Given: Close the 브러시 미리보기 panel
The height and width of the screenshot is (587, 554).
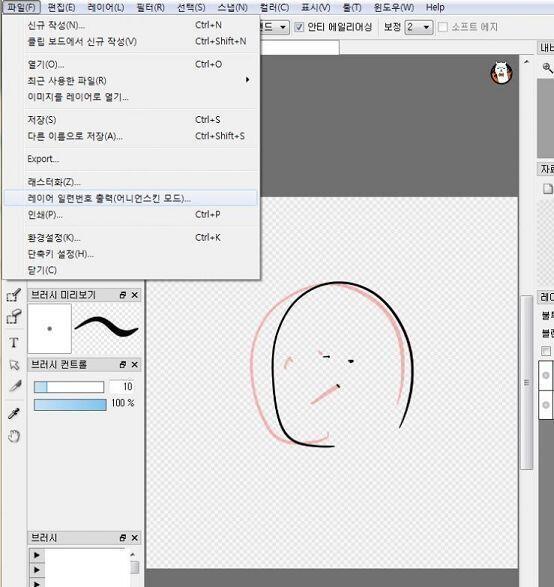Looking at the screenshot, I should (135, 295).
